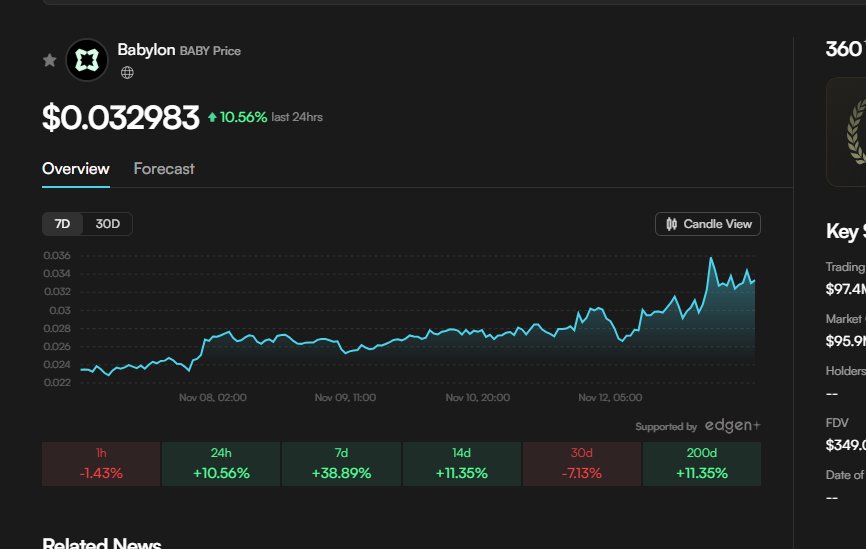Click the Babylon coin logo
Viewport: 866px width, 549px height.
[87, 60]
